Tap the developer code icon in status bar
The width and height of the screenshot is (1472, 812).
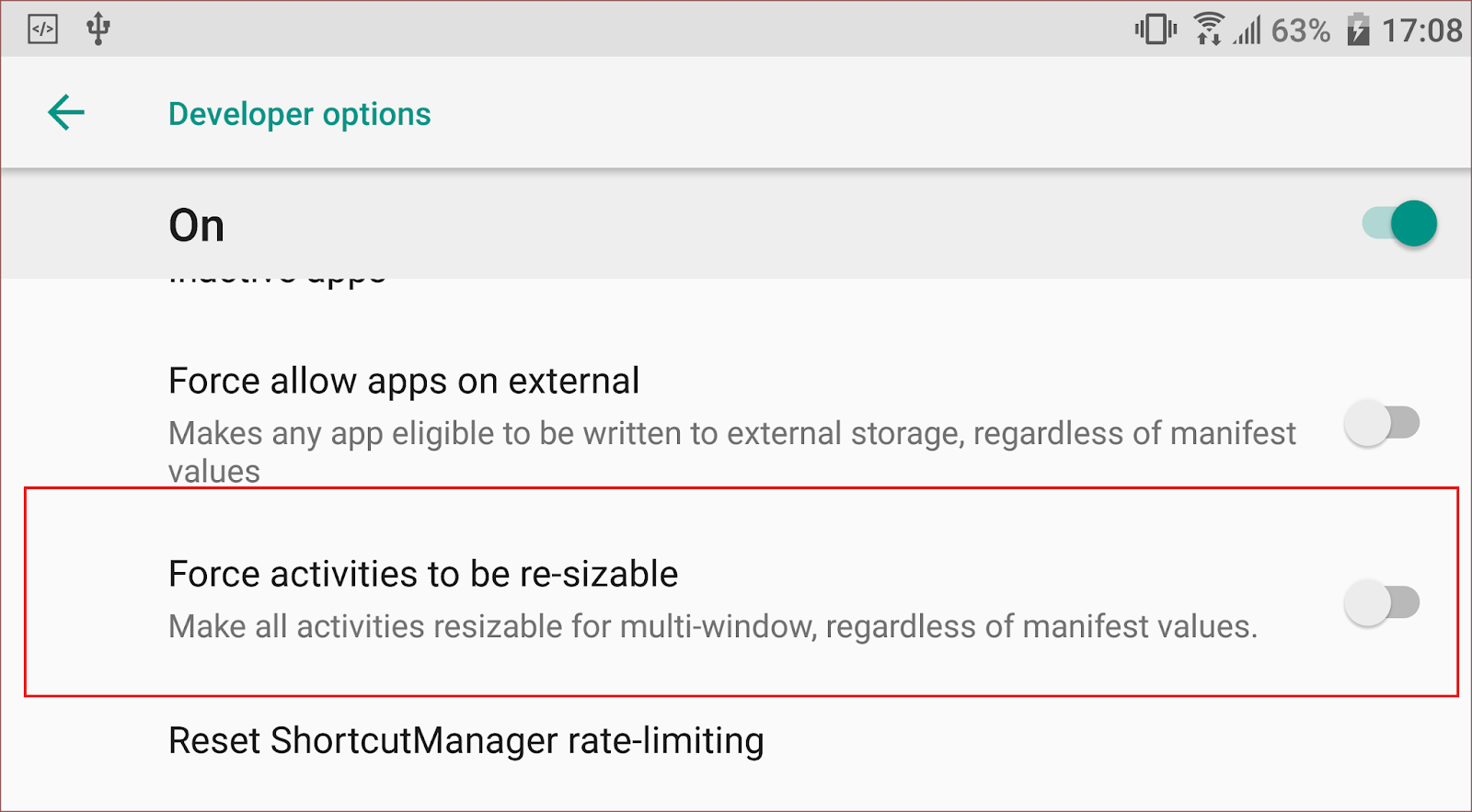coord(43,29)
